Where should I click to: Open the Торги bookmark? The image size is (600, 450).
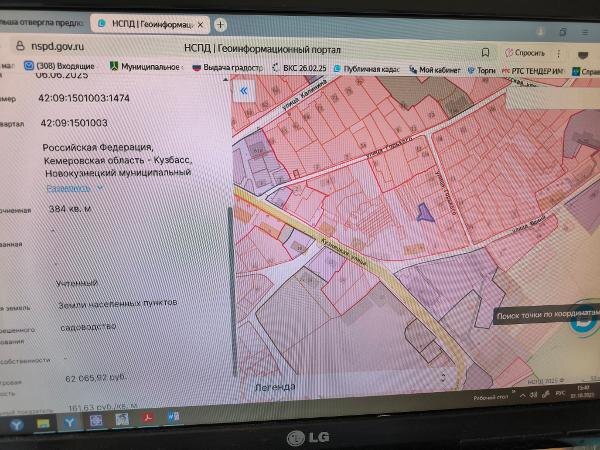tap(482, 70)
